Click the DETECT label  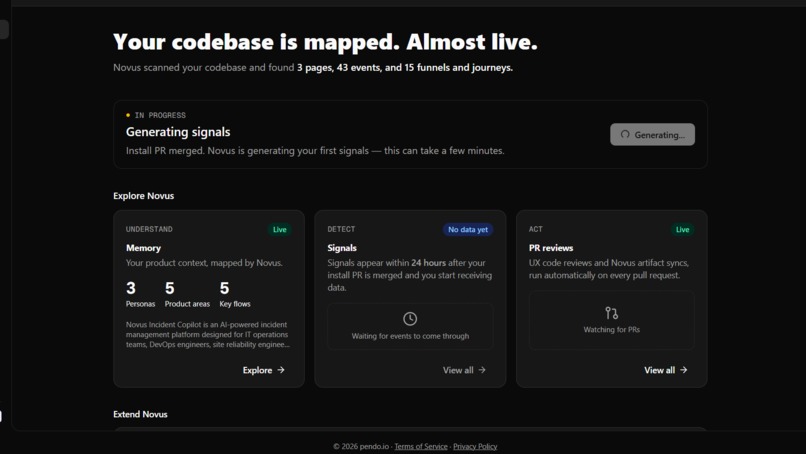pyautogui.click(x=341, y=229)
